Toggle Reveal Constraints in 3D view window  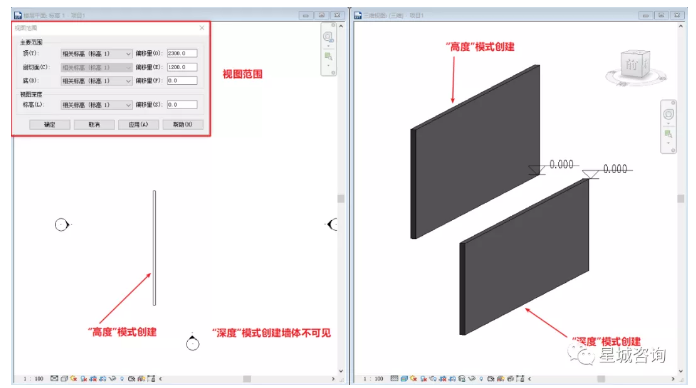520,379
